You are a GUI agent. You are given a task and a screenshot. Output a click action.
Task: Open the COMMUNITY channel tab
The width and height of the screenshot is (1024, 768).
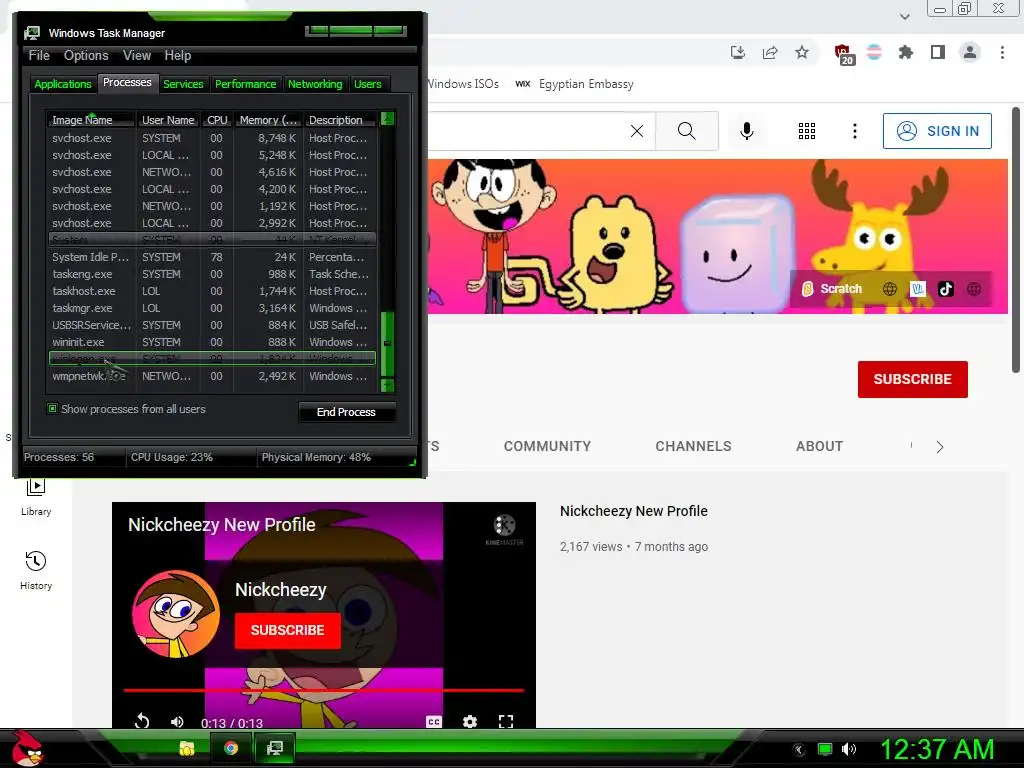point(547,446)
